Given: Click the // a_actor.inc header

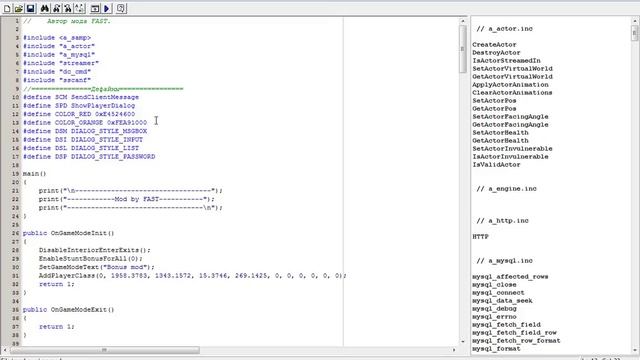Looking at the screenshot, I should pyautogui.click(x=504, y=29).
